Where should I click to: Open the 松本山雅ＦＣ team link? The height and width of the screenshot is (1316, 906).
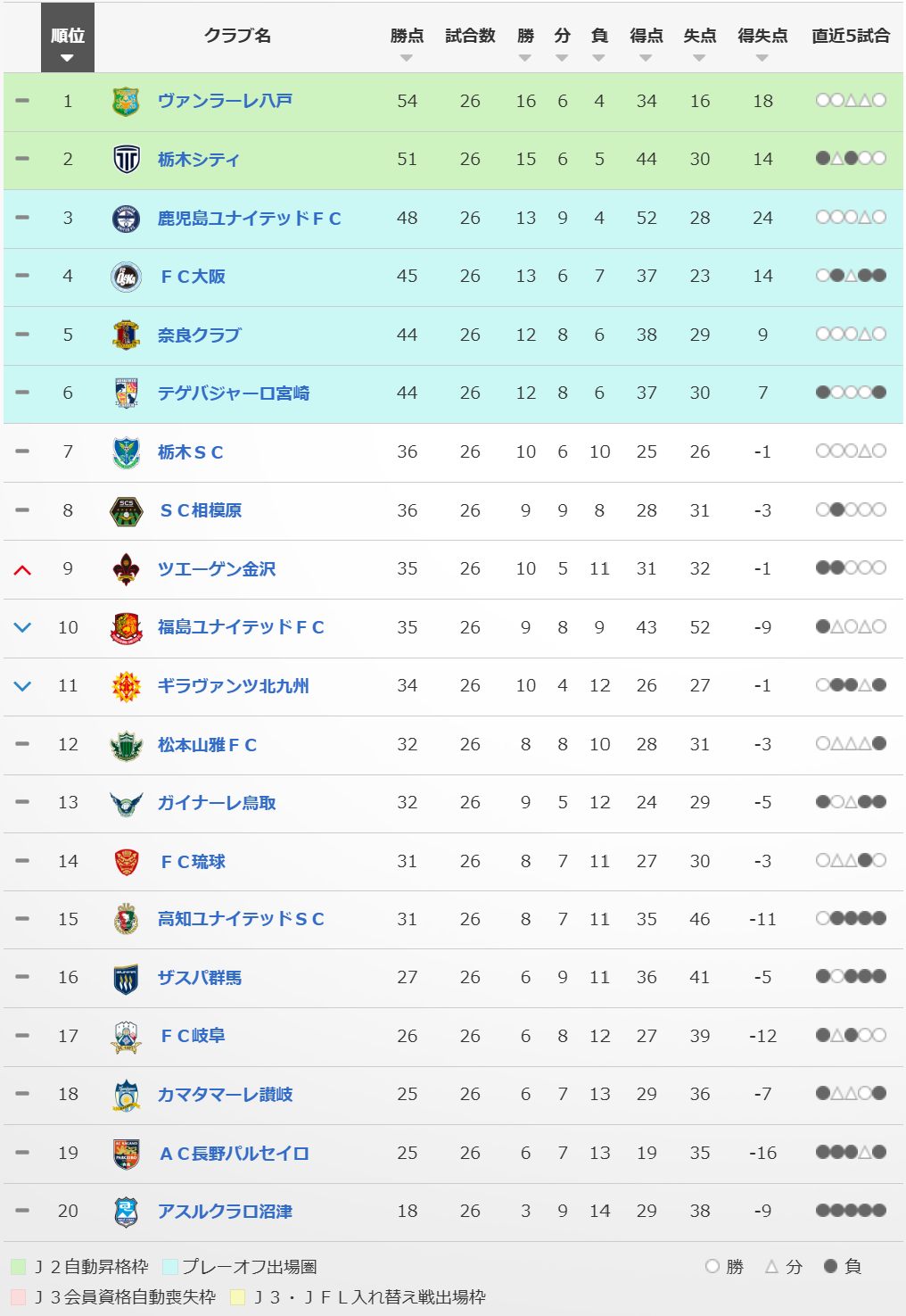click(207, 745)
